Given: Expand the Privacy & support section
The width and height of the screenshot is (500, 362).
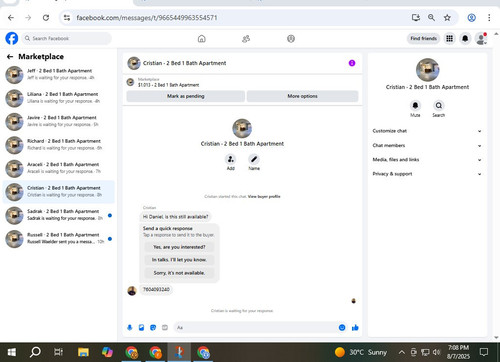Looking at the screenshot, I should [427, 174].
